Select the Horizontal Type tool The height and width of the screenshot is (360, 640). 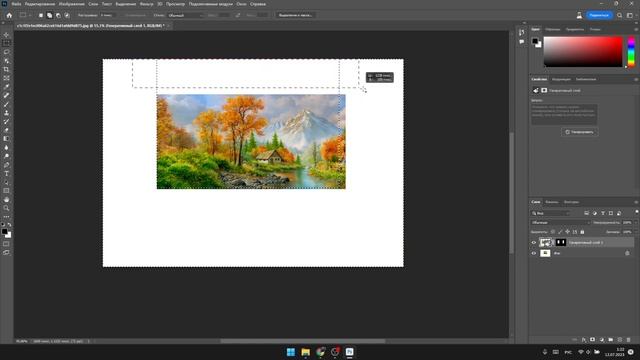pyautogui.click(x=6, y=173)
